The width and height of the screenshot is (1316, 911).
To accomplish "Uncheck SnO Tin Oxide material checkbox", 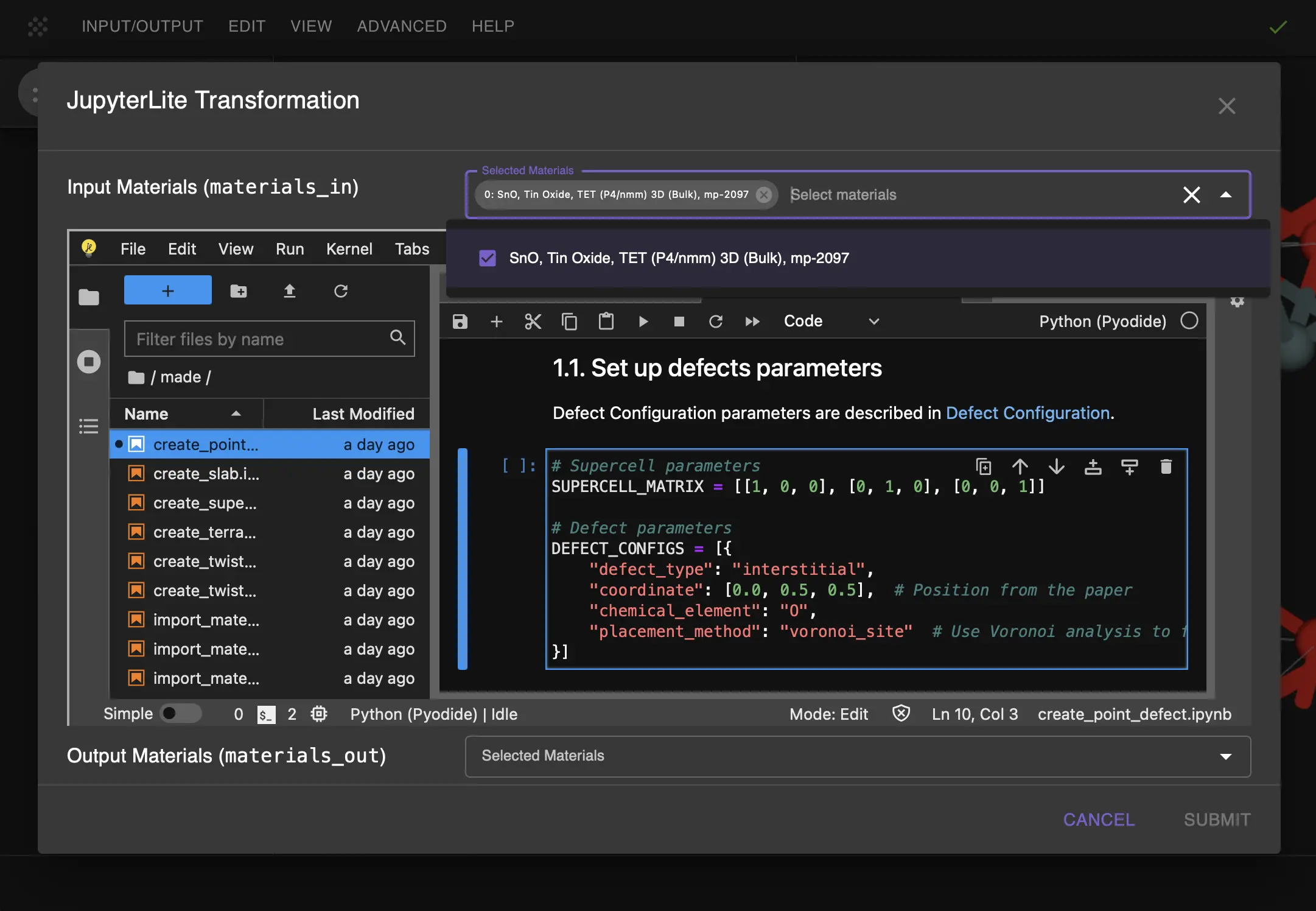I will tap(488, 258).
